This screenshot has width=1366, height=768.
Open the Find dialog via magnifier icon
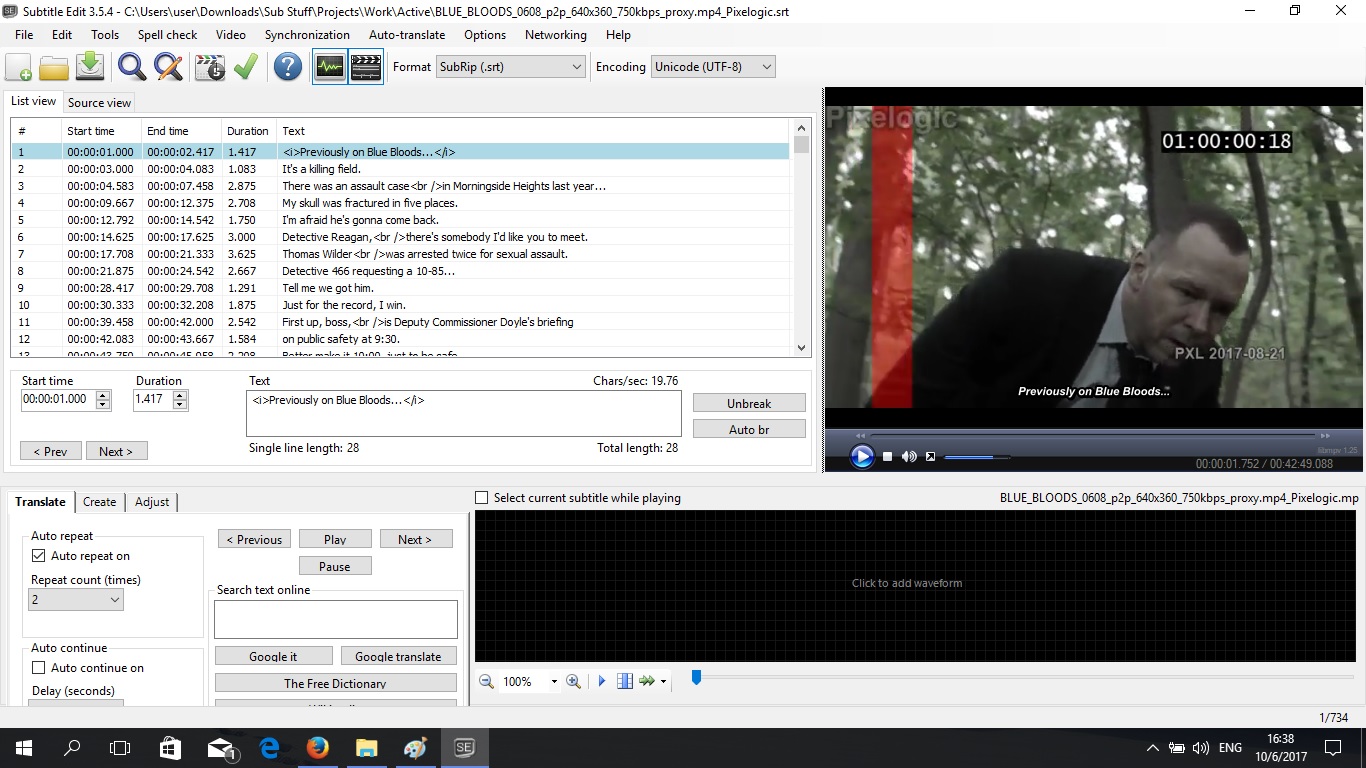click(130, 66)
